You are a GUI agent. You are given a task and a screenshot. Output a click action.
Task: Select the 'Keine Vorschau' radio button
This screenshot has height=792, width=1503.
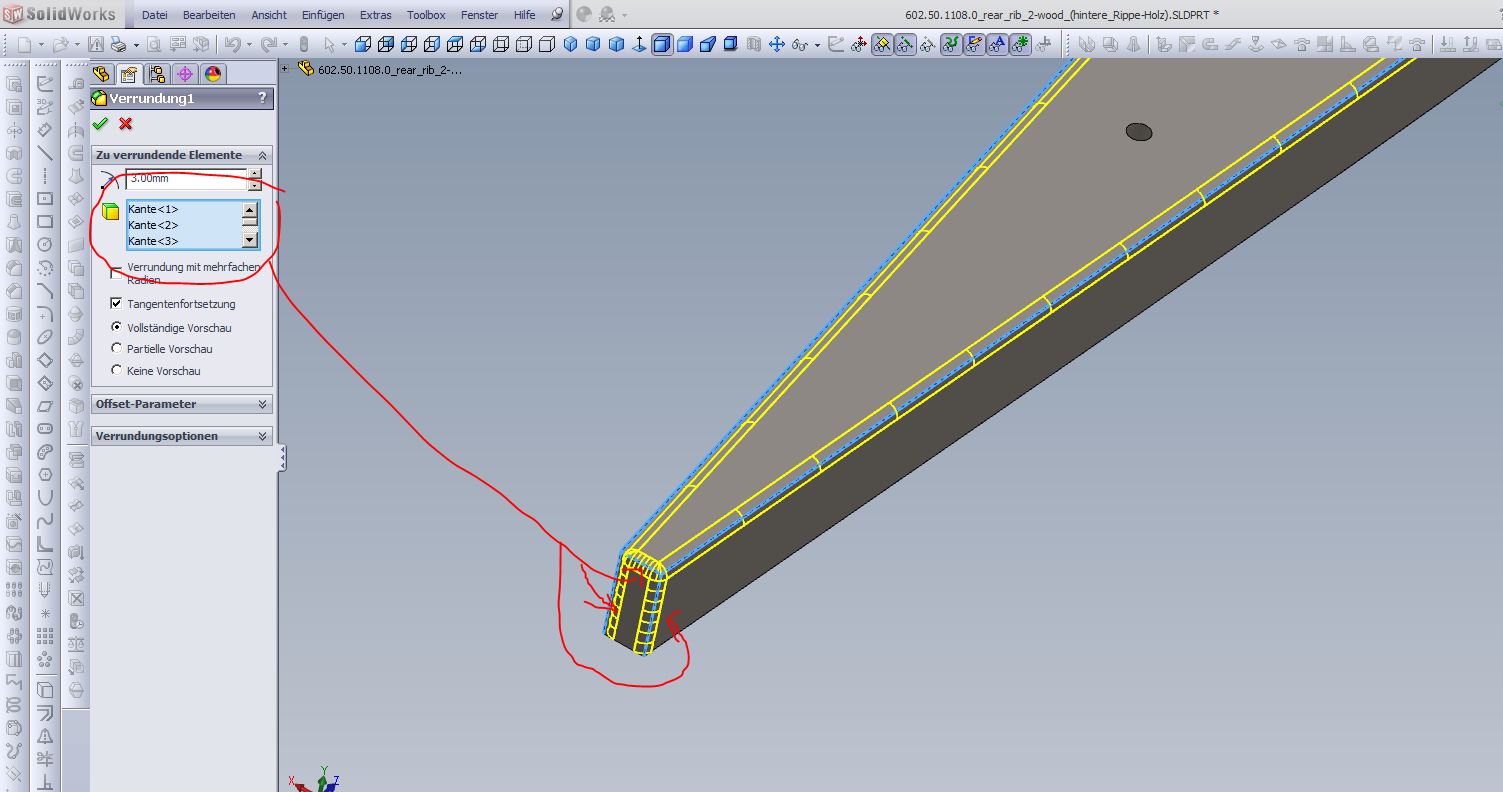pyautogui.click(x=116, y=370)
